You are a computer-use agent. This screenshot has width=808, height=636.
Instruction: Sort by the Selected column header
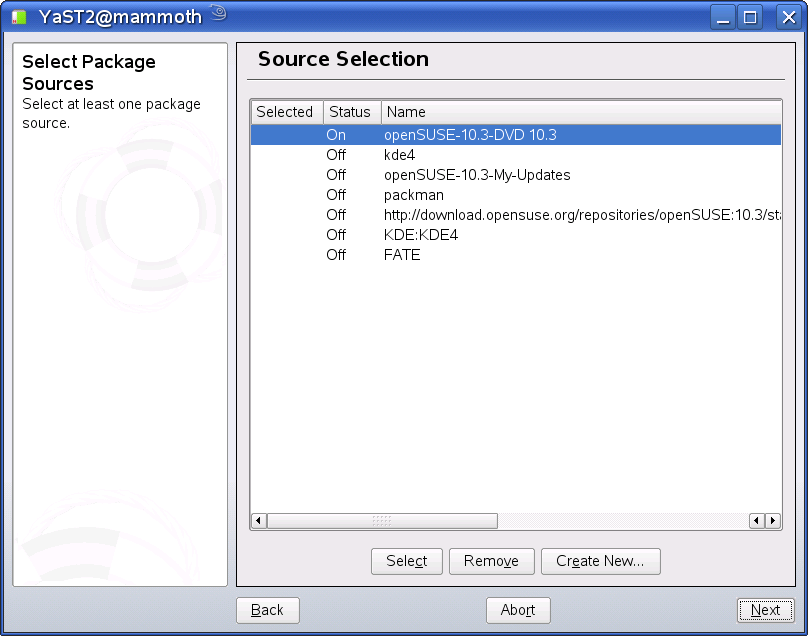[x=285, y=112]
